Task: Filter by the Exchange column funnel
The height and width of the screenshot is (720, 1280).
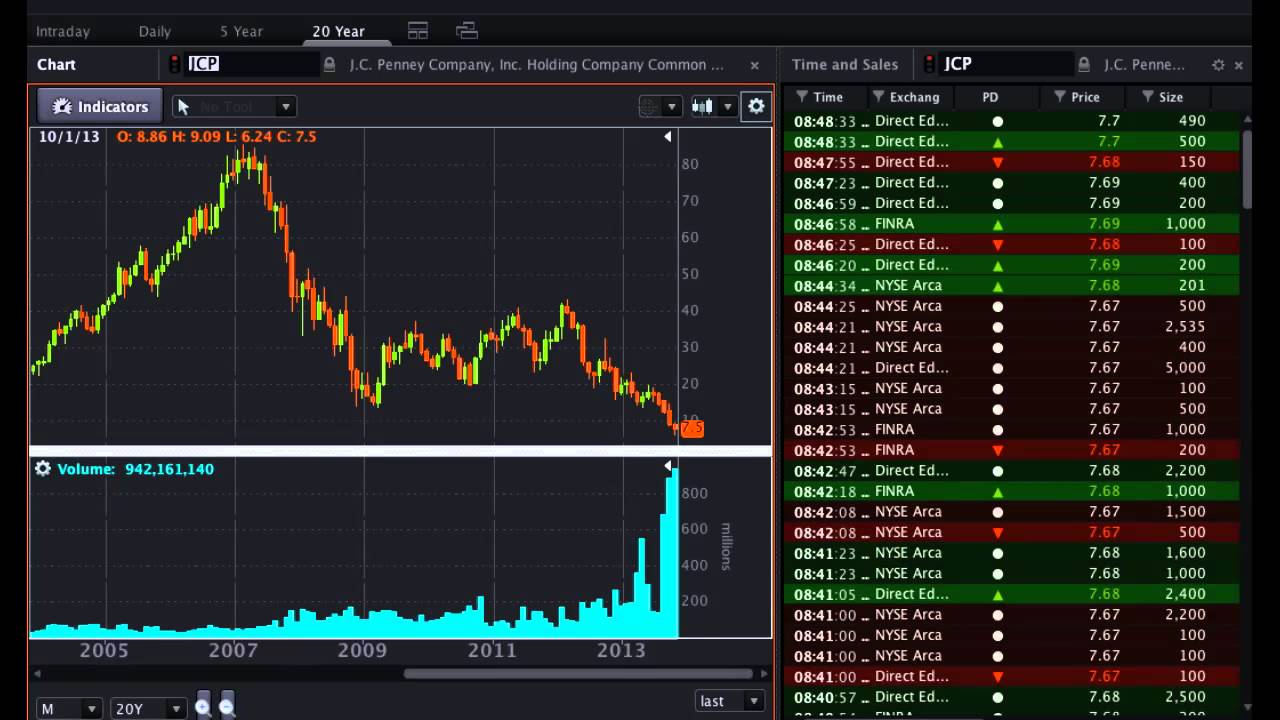Action: coord(878,97)
